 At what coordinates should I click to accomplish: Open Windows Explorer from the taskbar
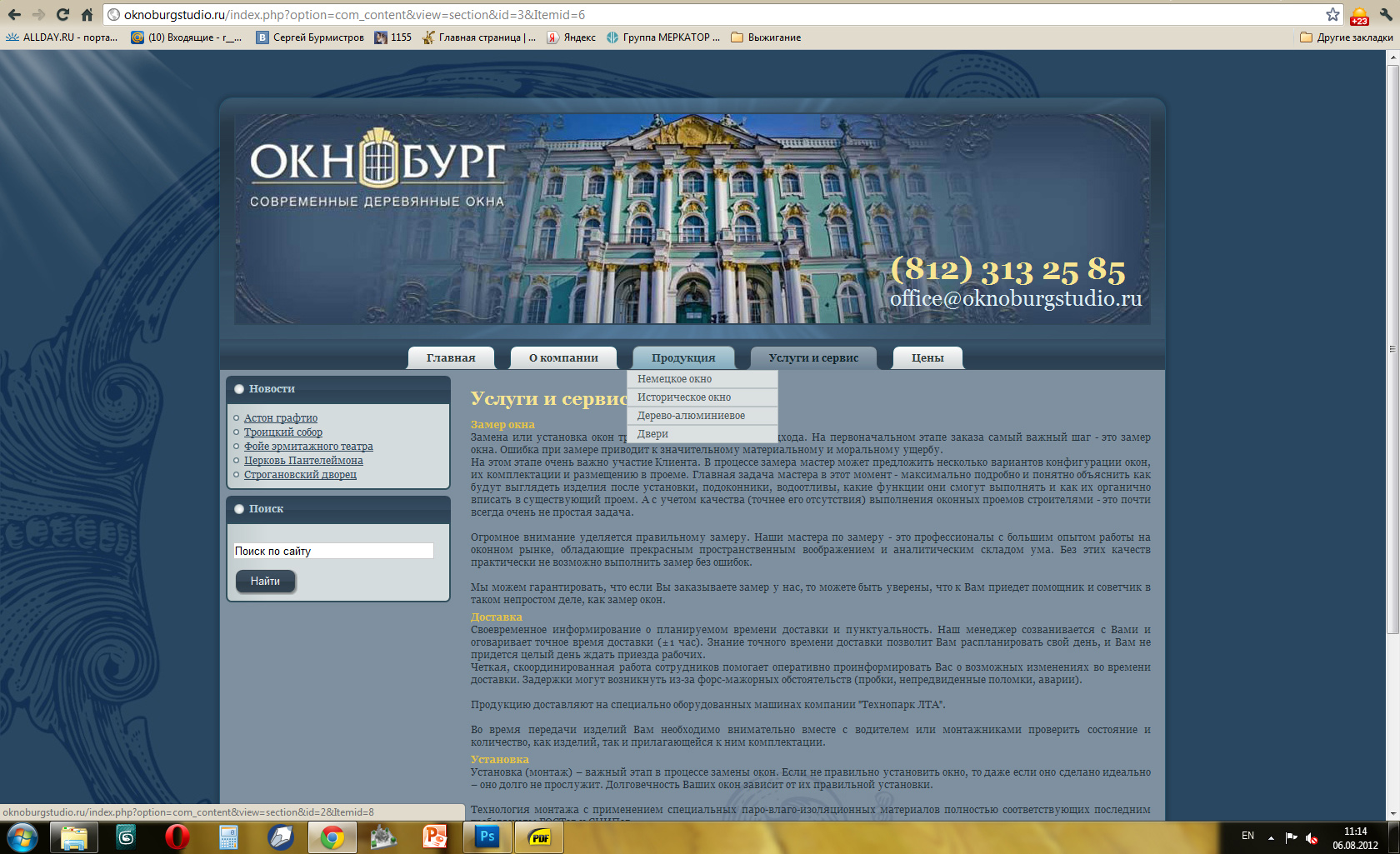point(74,837)
